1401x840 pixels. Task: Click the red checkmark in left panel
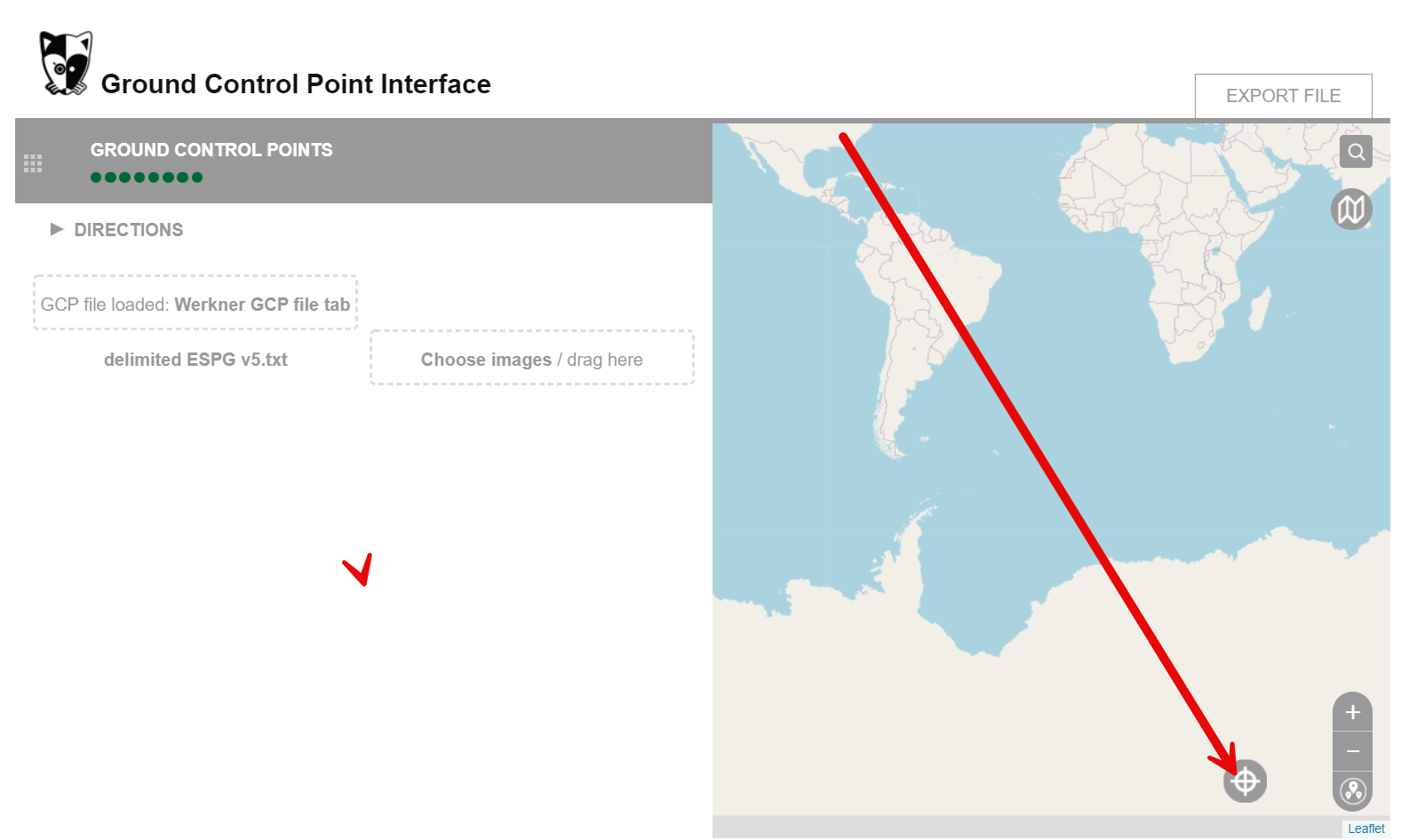tap(359, 571)
